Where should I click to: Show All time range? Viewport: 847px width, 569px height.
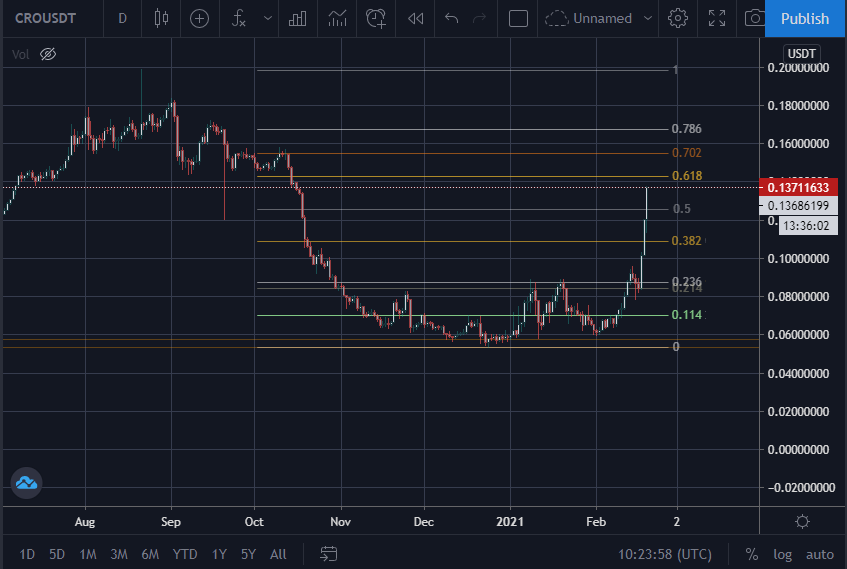click(x=278, y=554)
